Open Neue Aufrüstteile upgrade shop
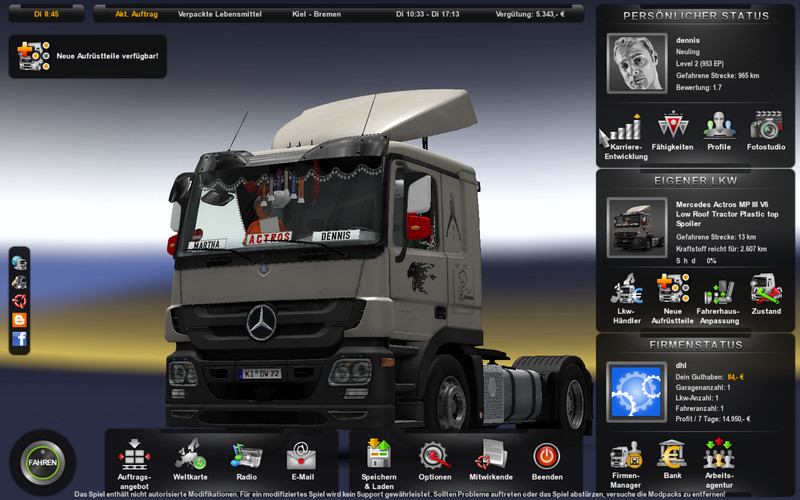Screen dimensions: 800x500 [x=672, y=299]
